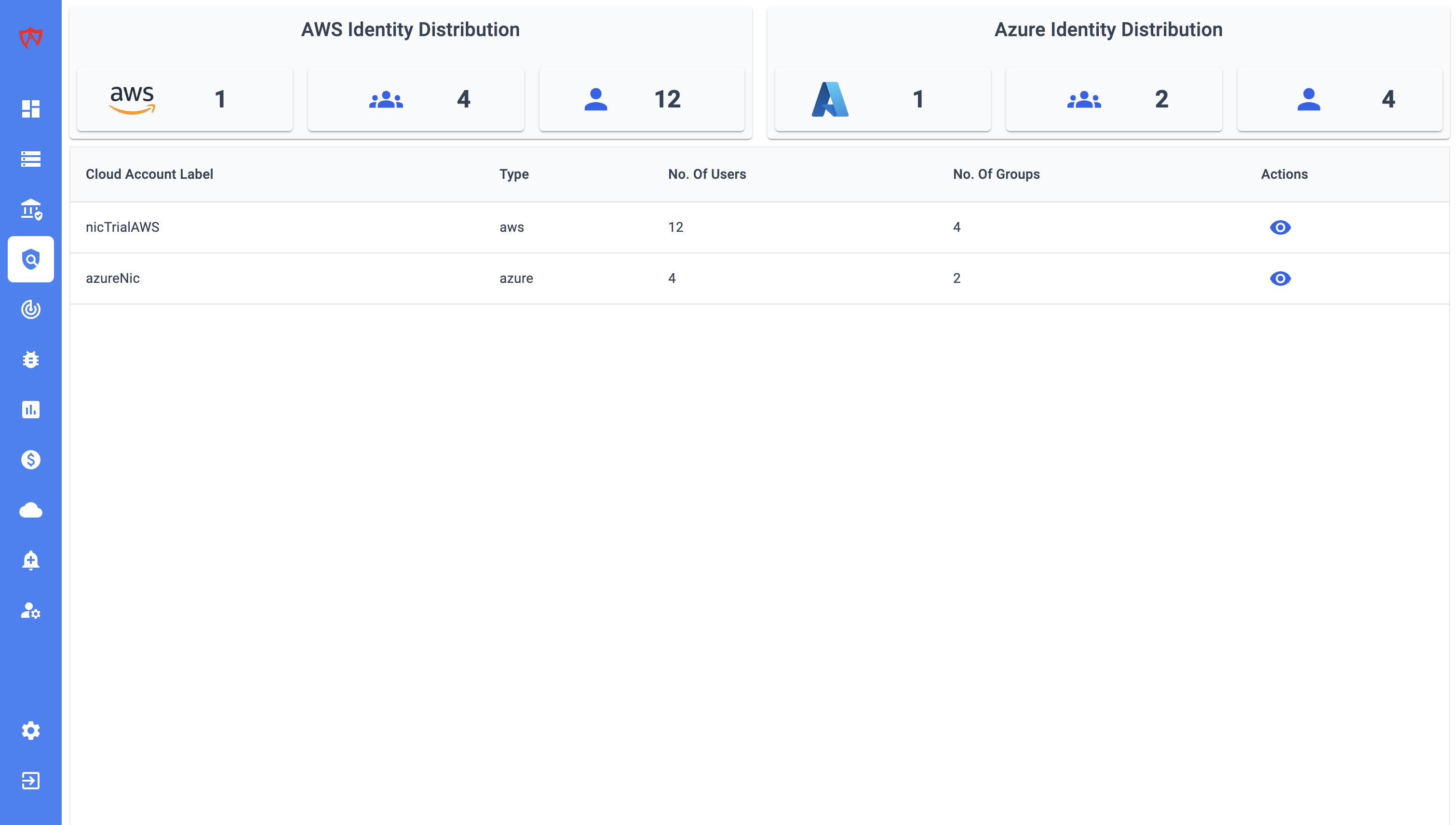Click the Azure users card showing 4
Screen dimensions: 1456x825
pos(1340,99)
